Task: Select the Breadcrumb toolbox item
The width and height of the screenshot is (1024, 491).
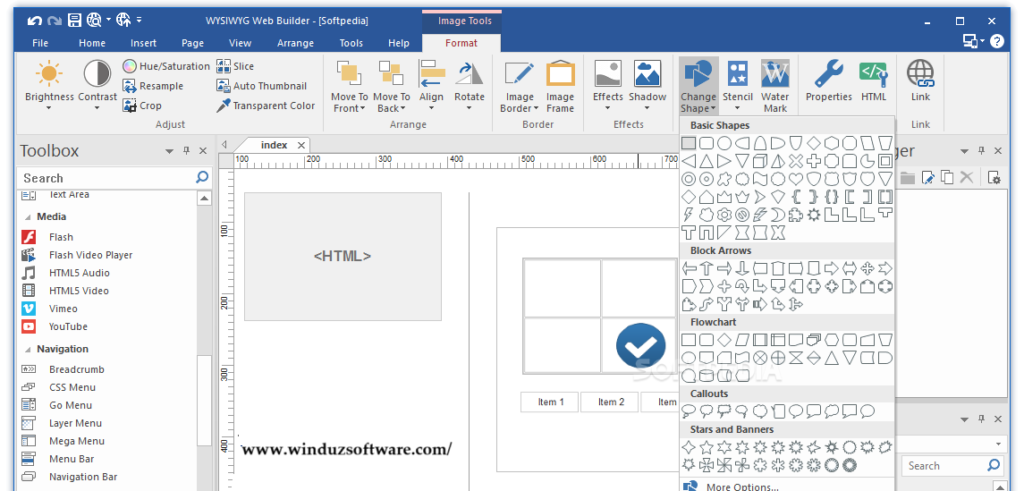Action: pos(63,370)
